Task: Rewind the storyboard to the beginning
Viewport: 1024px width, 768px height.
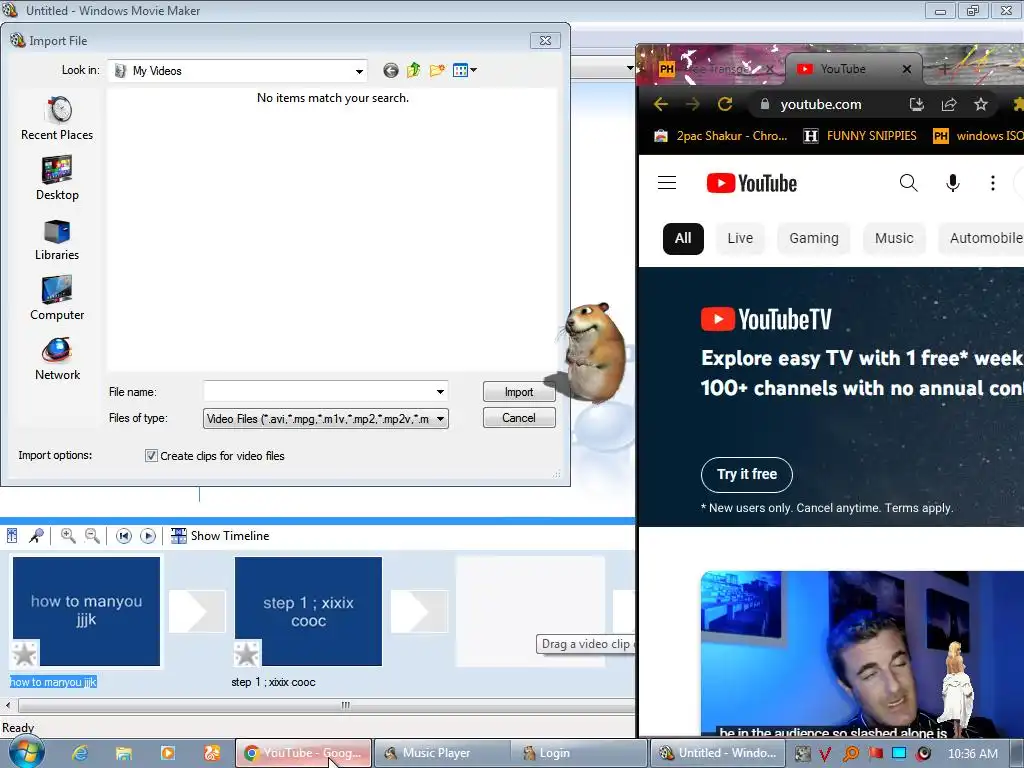Action: coord(123,536)
